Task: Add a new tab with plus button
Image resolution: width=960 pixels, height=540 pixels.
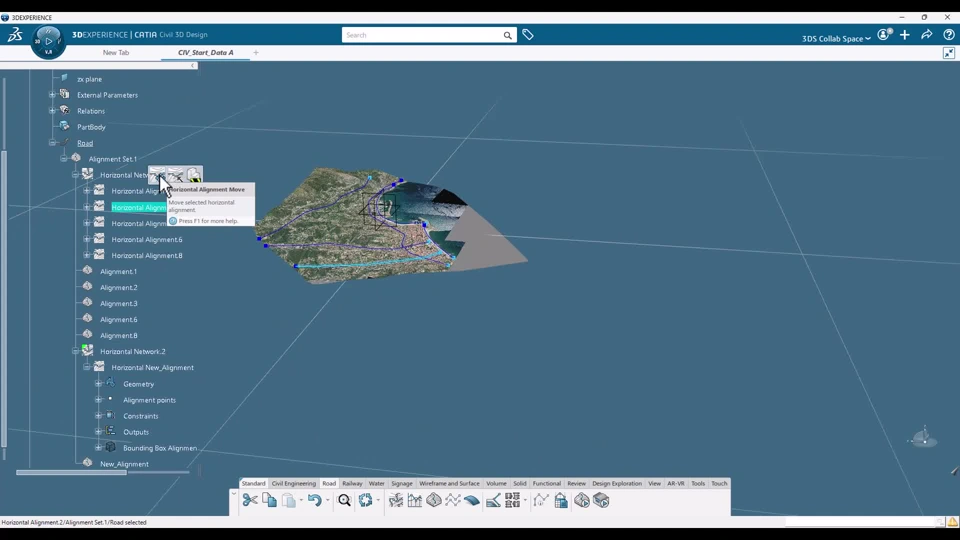Action: (256, 53)
